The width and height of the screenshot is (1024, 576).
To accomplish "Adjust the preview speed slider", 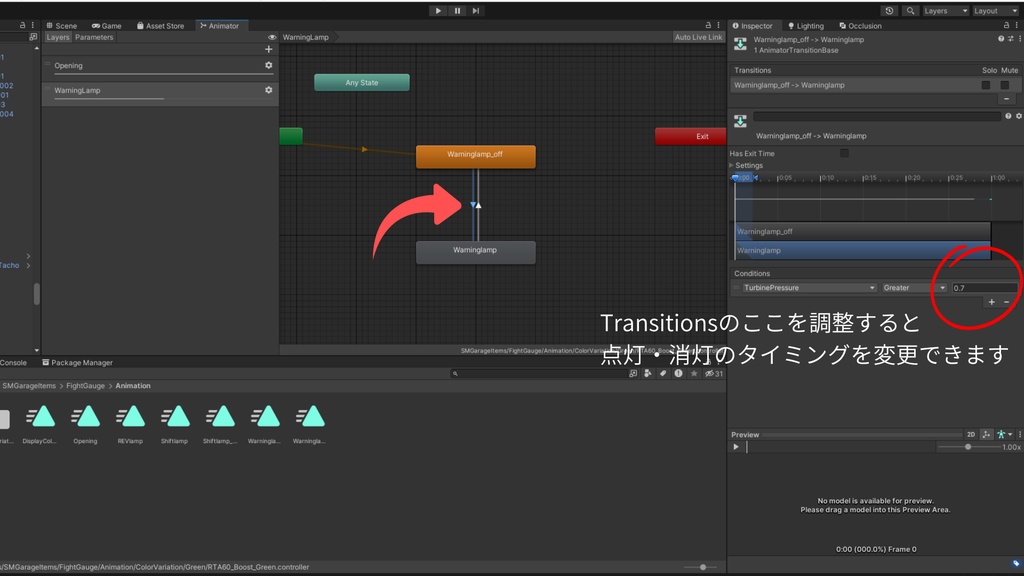I will [969, 447].
